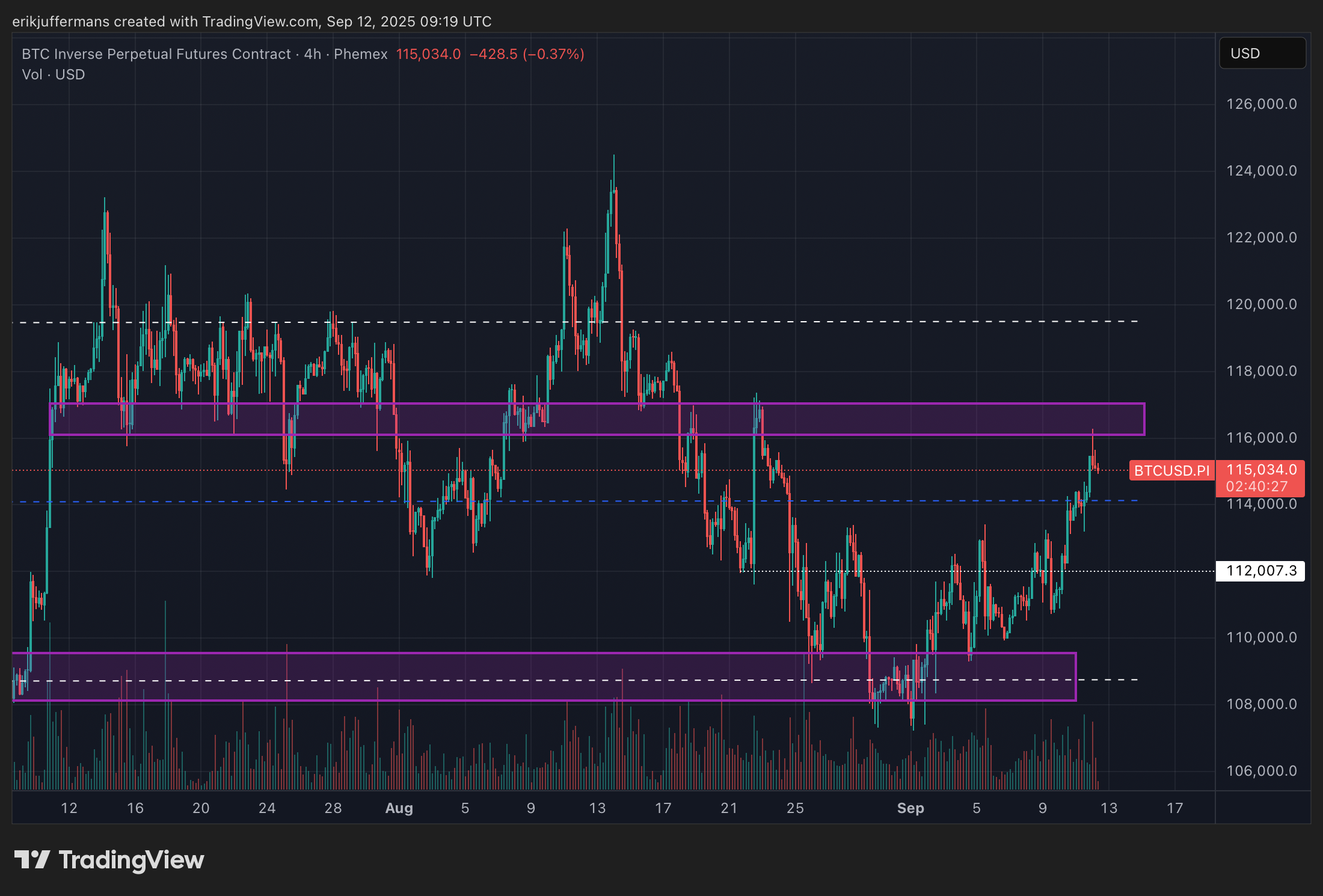Image resolution: width=1323 pixels, height=896 pixels.
Task: Click the 106,000.0 price axis label
Action: (x=1261, y=770)
